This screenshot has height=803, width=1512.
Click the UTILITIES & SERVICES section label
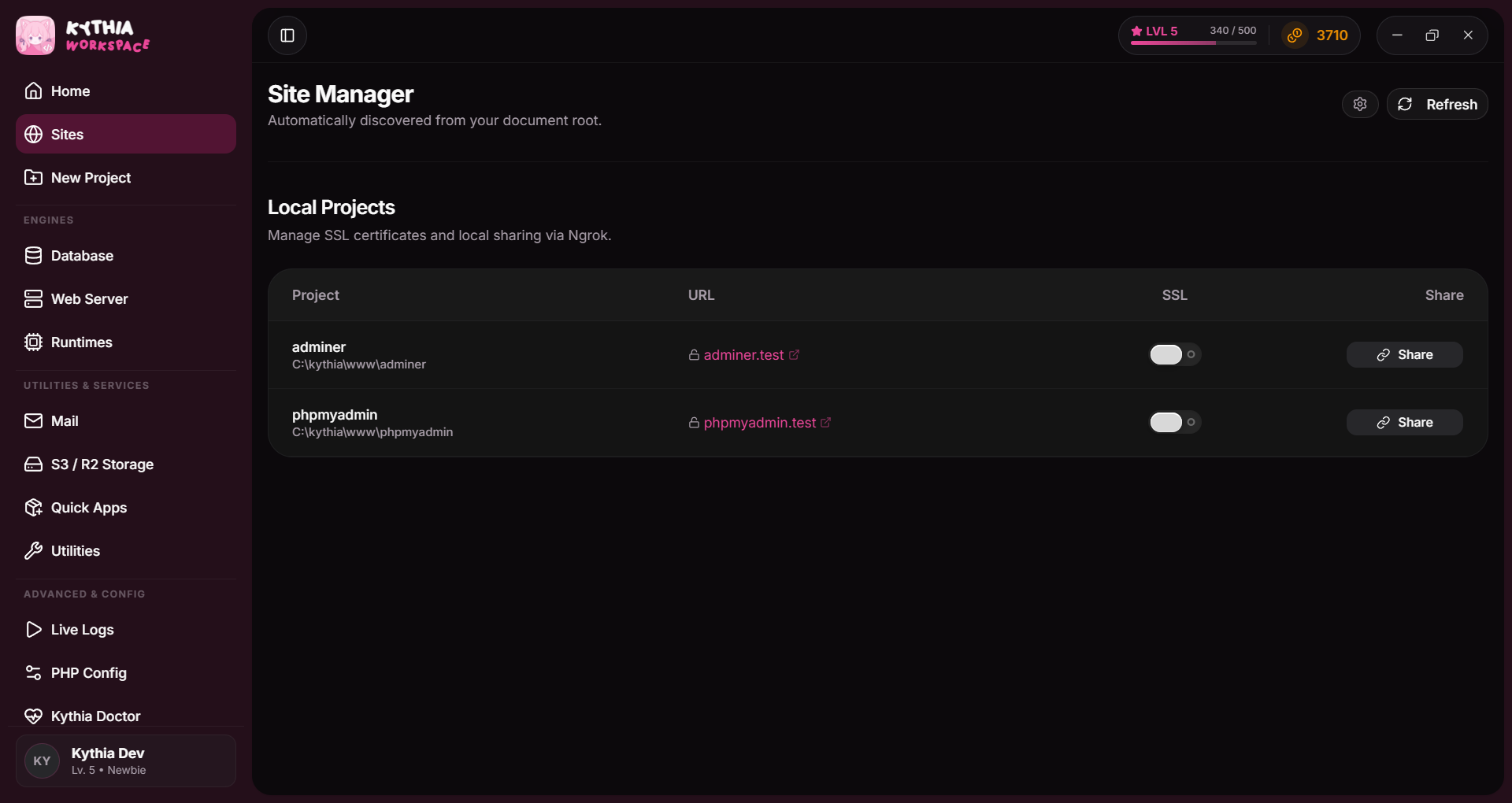[x=87, y=386]
